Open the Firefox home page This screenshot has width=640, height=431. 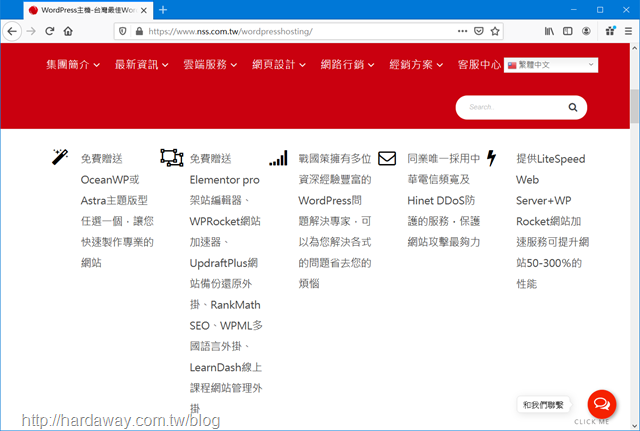pyautogui.click(x=68, y=31)
